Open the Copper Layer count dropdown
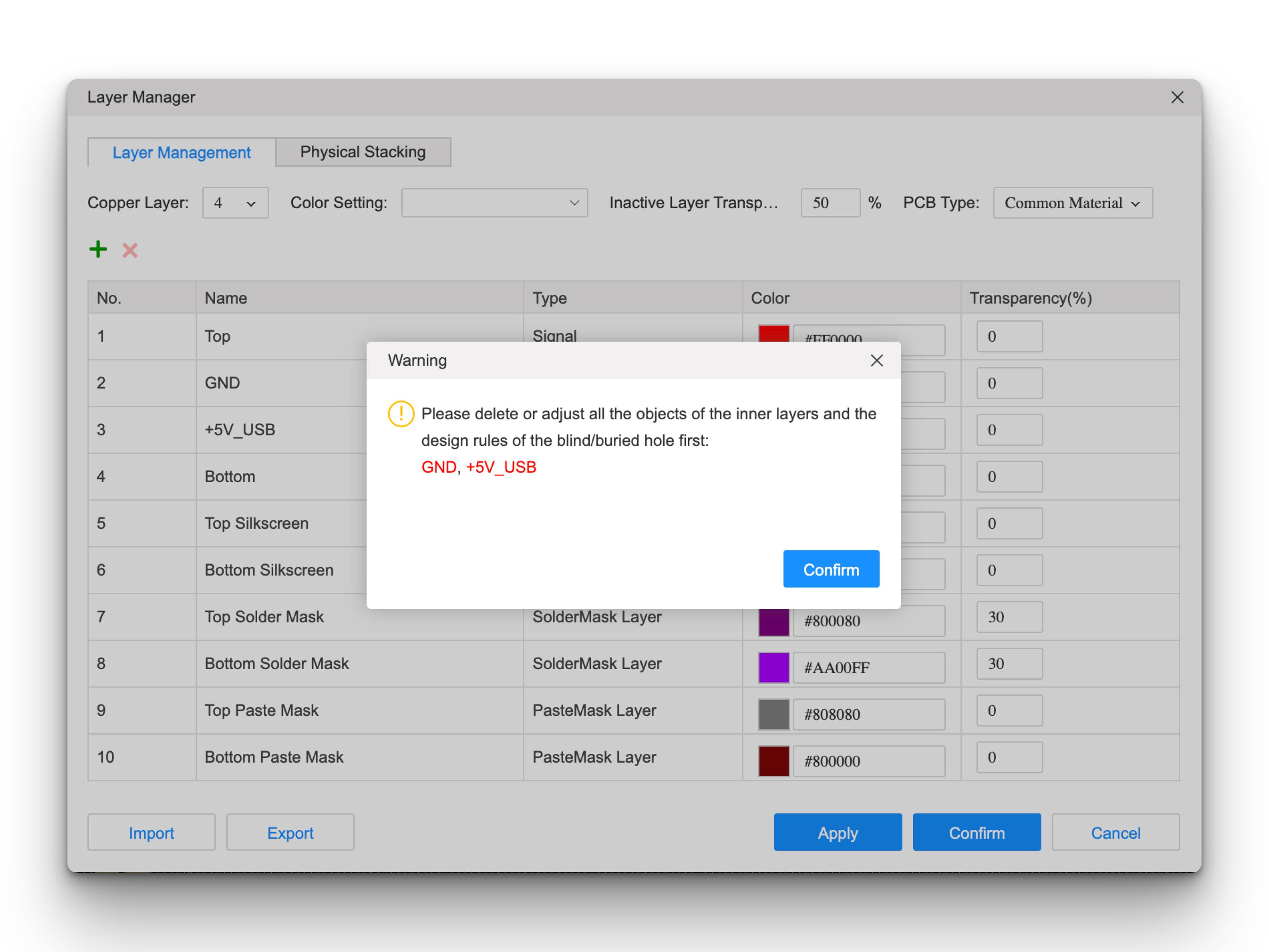 pos(235,203)
